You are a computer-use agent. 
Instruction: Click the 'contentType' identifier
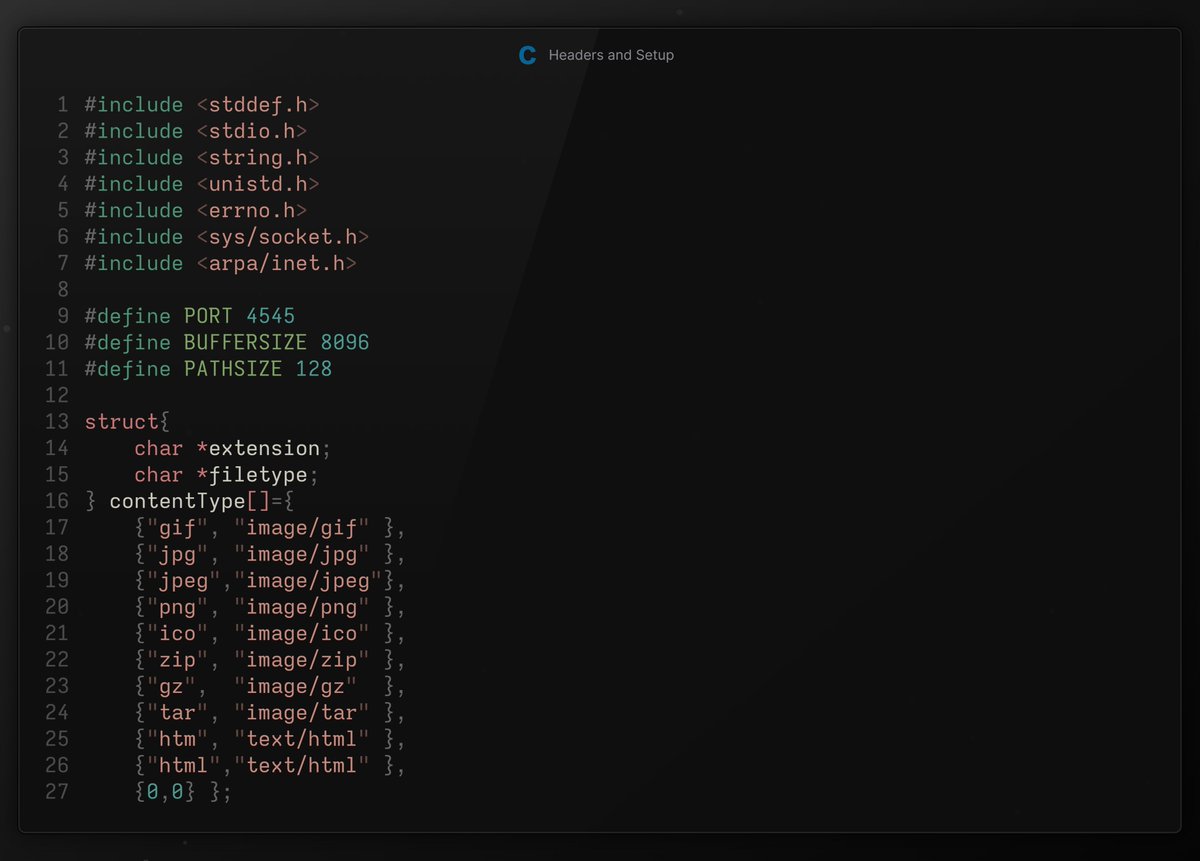coord(177,501)
